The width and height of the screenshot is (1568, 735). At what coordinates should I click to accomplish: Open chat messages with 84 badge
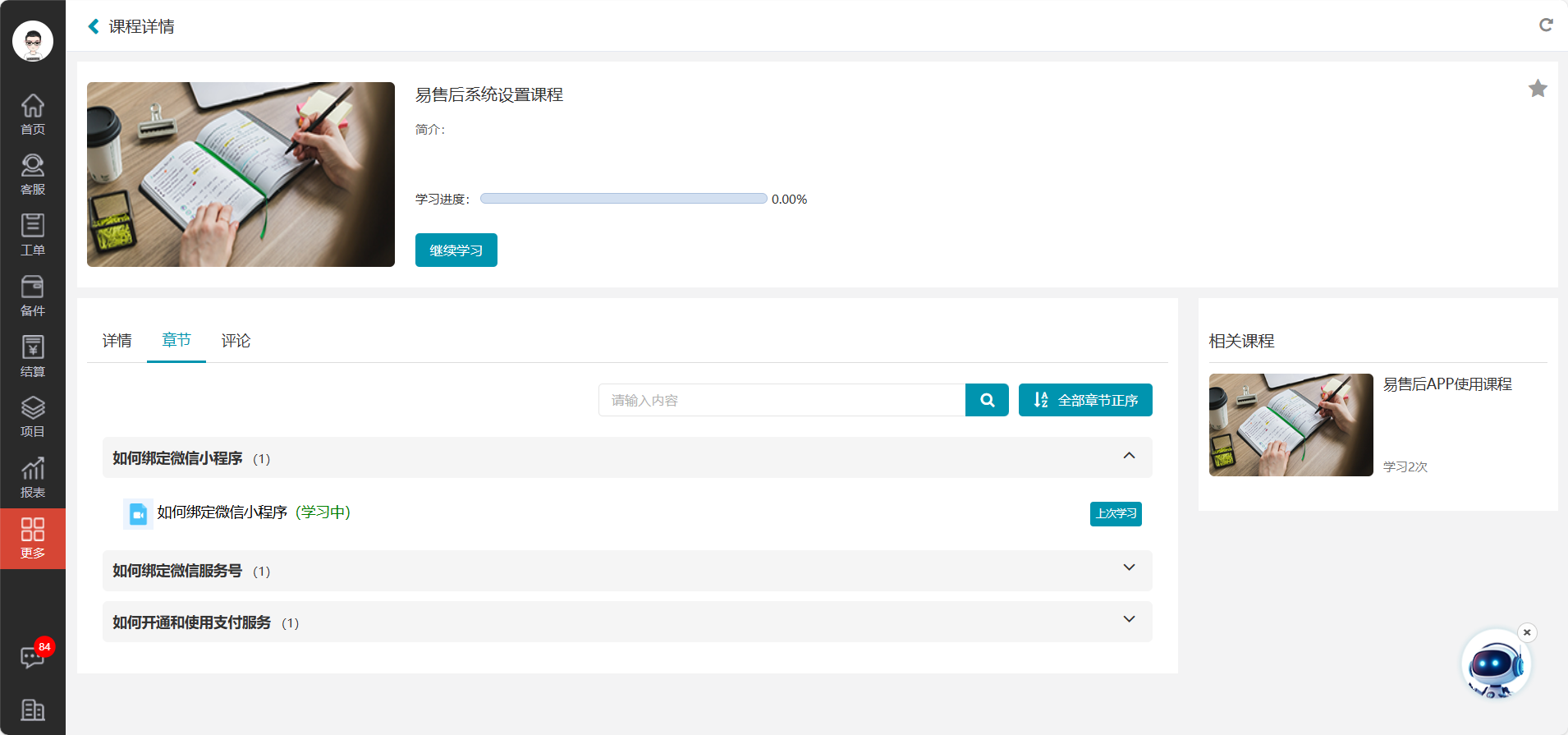33,657
